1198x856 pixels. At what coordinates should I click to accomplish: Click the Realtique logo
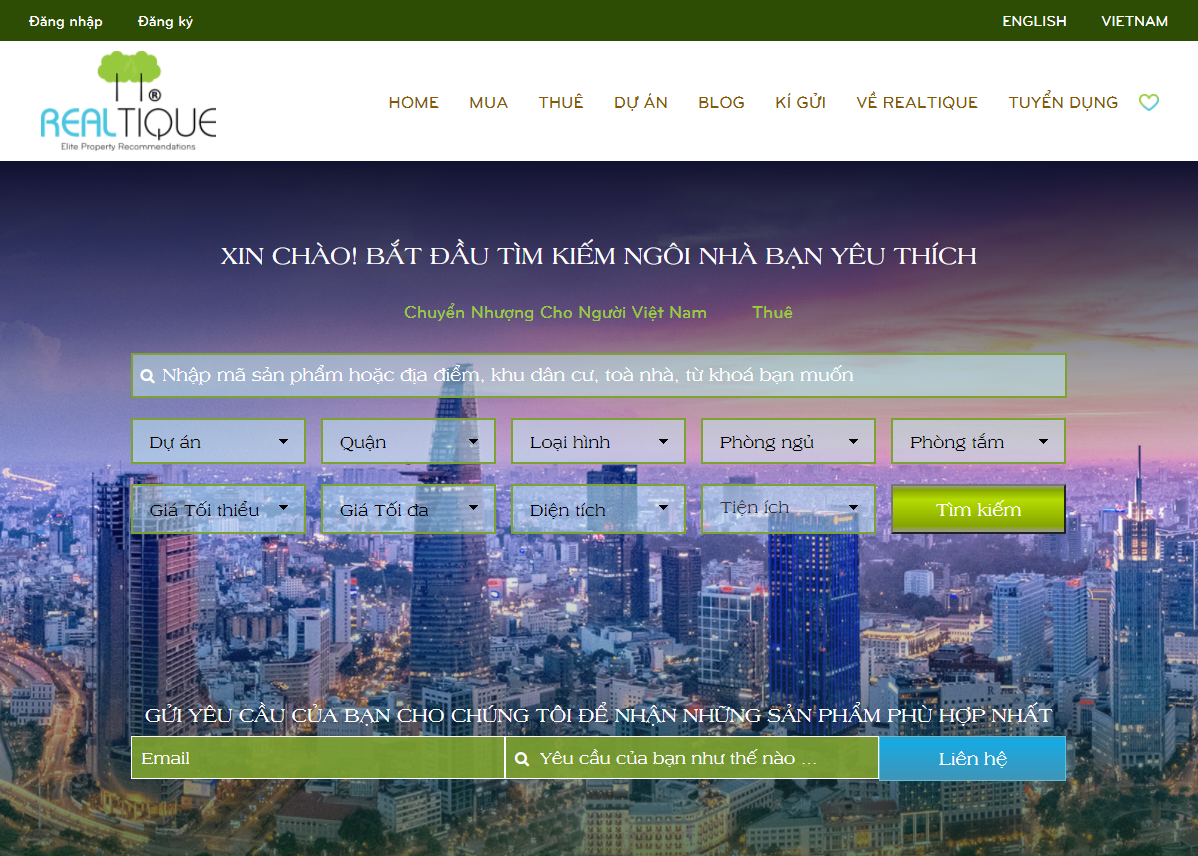point(128,101)
